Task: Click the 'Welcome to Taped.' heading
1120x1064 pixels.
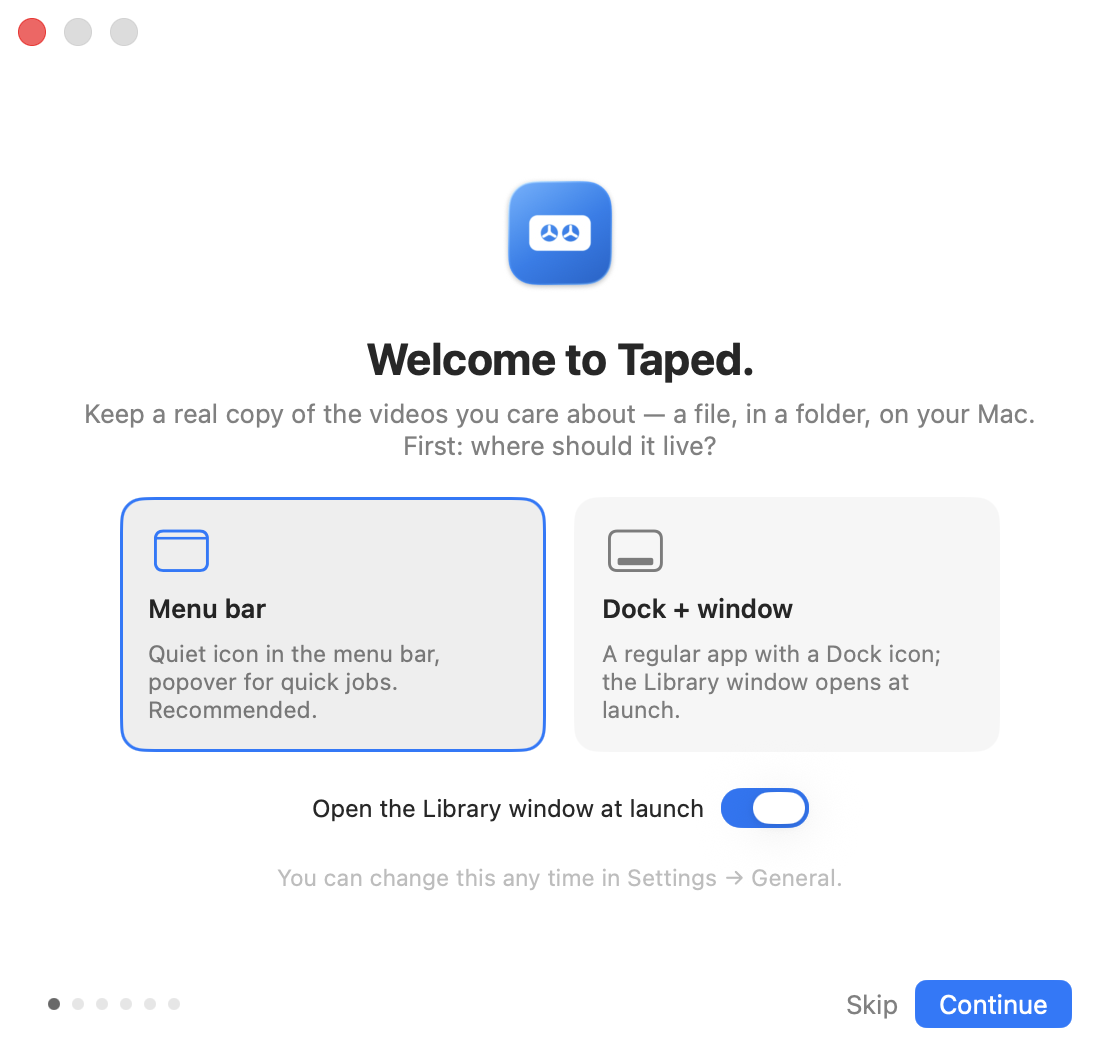Action: [560, 359]
